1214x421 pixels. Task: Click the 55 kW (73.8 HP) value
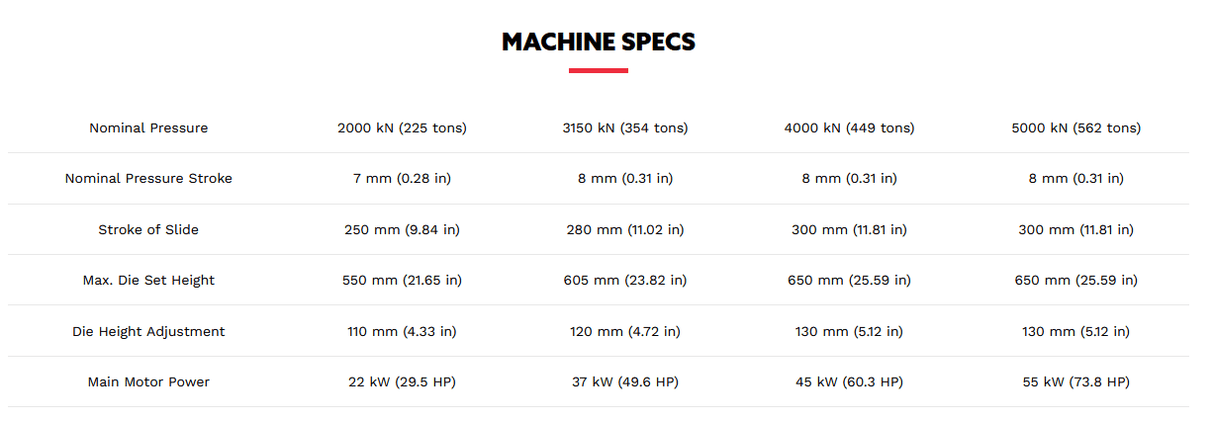[1076, 382]
